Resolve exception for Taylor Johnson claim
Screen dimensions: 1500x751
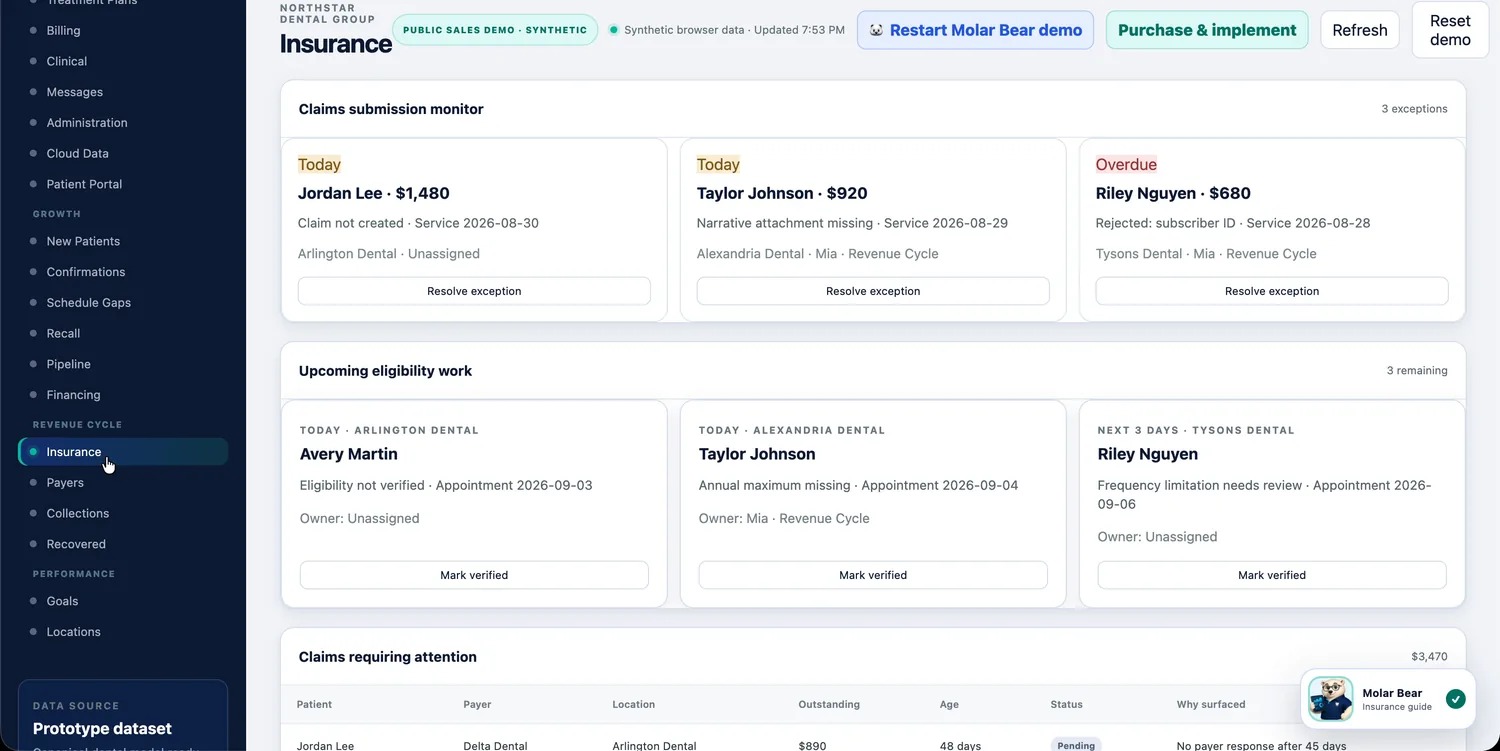873,291
